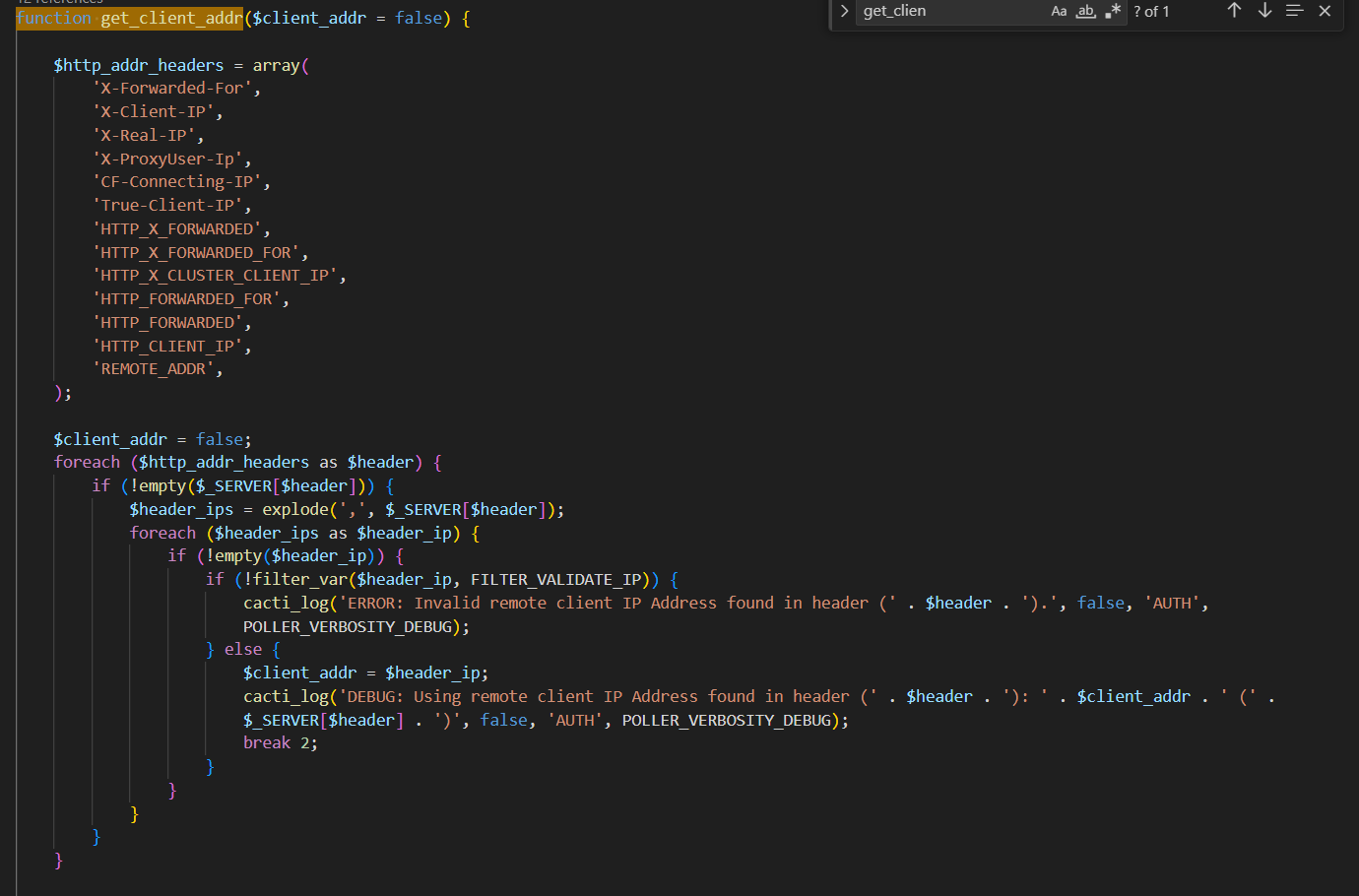Click the highlighted get_client_addr function name
1359x896 pixels.
[171, 18]
